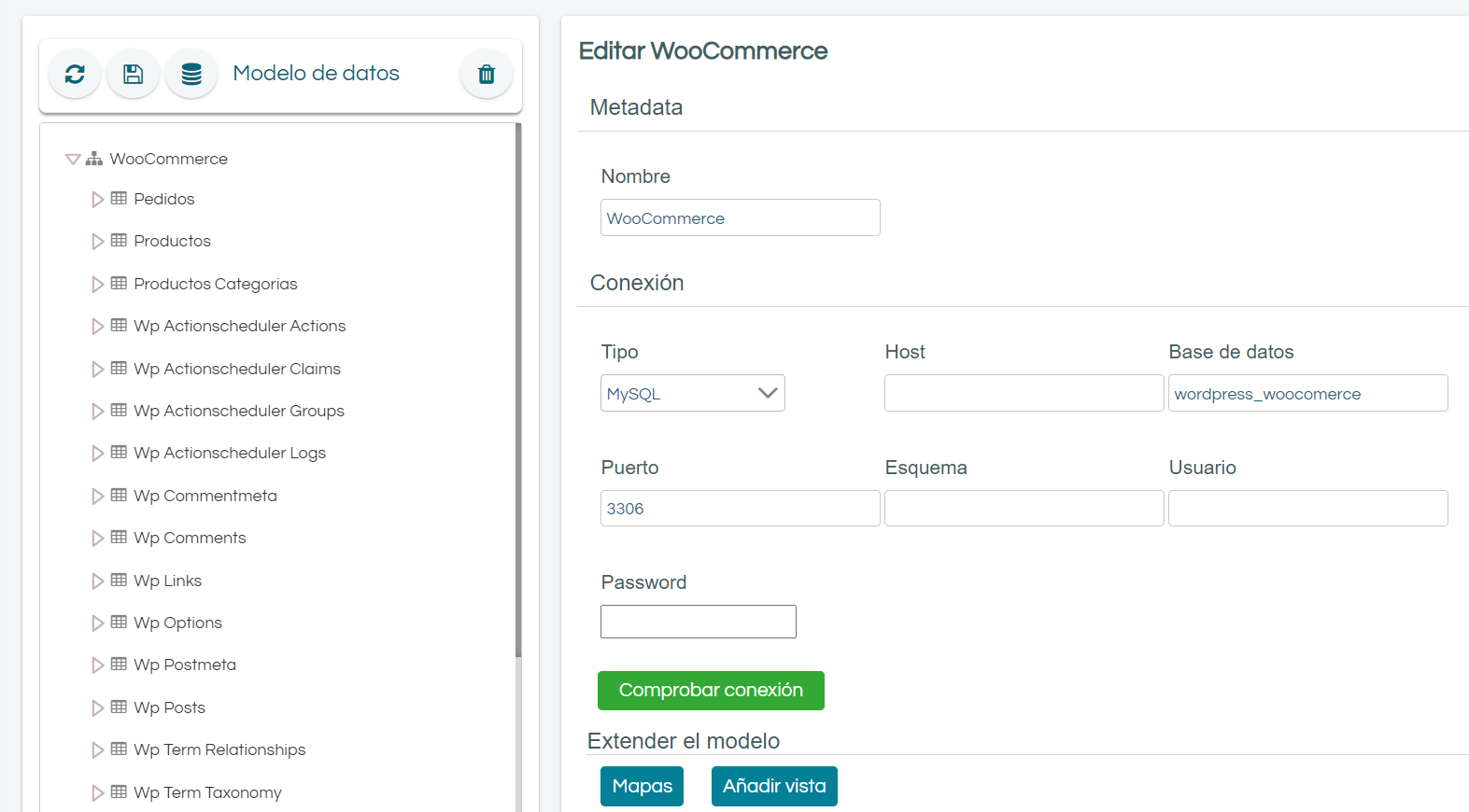Expand the Pedidos table node
This screenshot has width=1469, height=812.
97,199
